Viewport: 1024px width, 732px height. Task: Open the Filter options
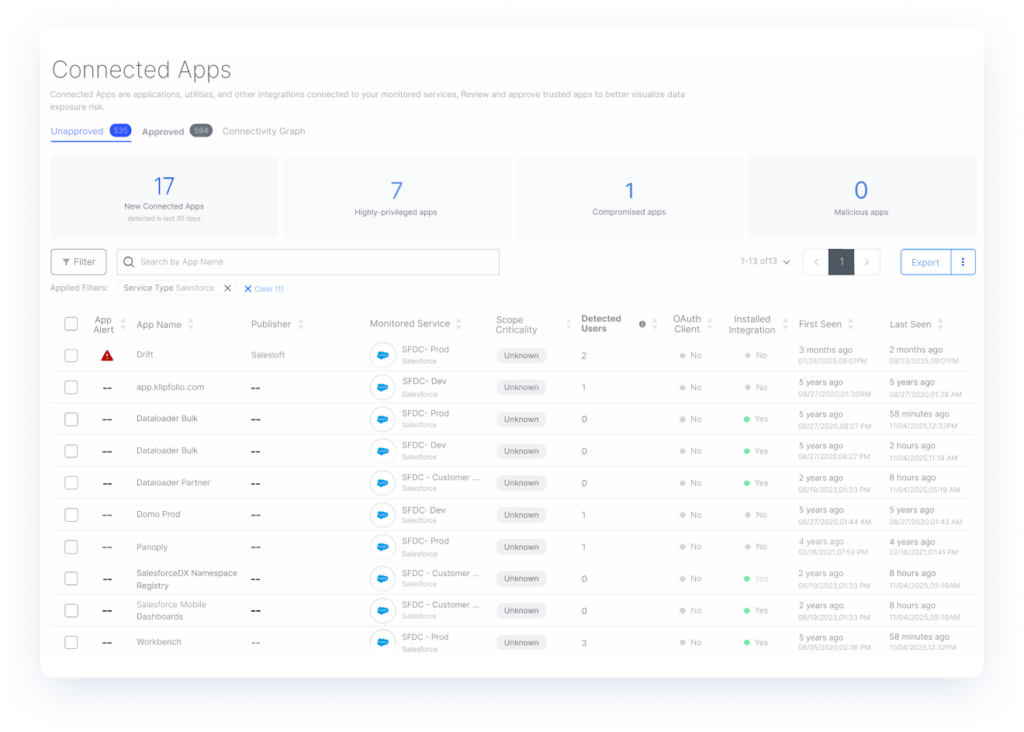pyautogui.click(x=78, y=262)
